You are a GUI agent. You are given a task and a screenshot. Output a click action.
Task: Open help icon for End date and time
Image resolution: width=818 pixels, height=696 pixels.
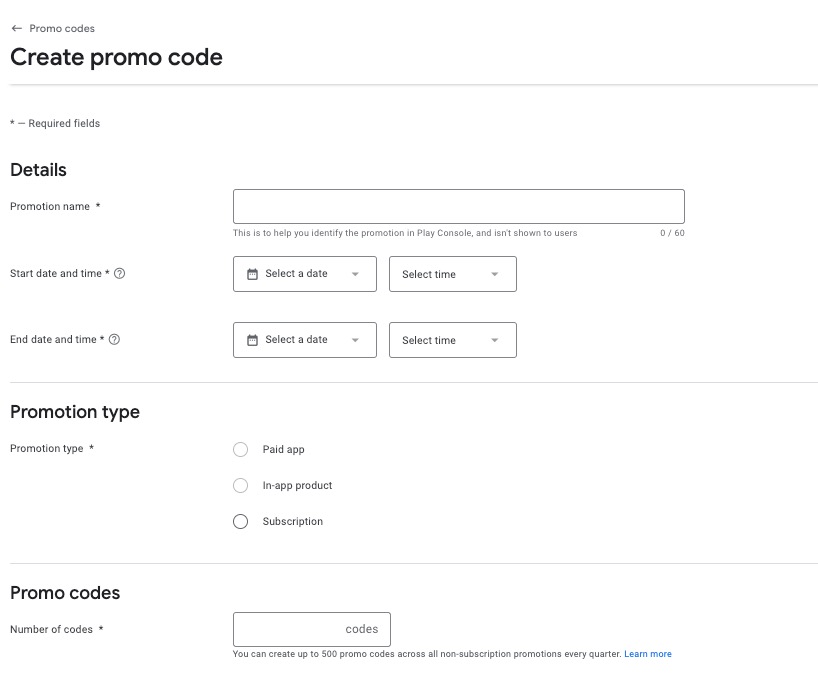(x=114, y=339)
